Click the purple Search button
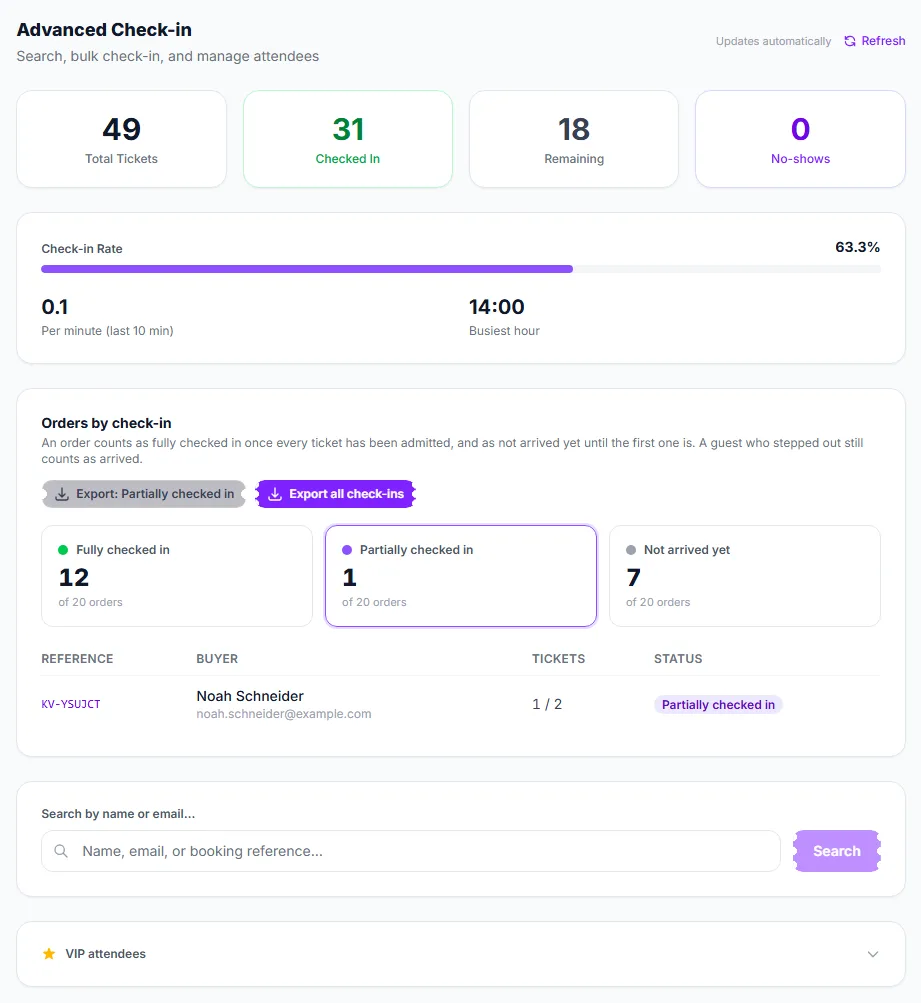 tap(837, 851)
